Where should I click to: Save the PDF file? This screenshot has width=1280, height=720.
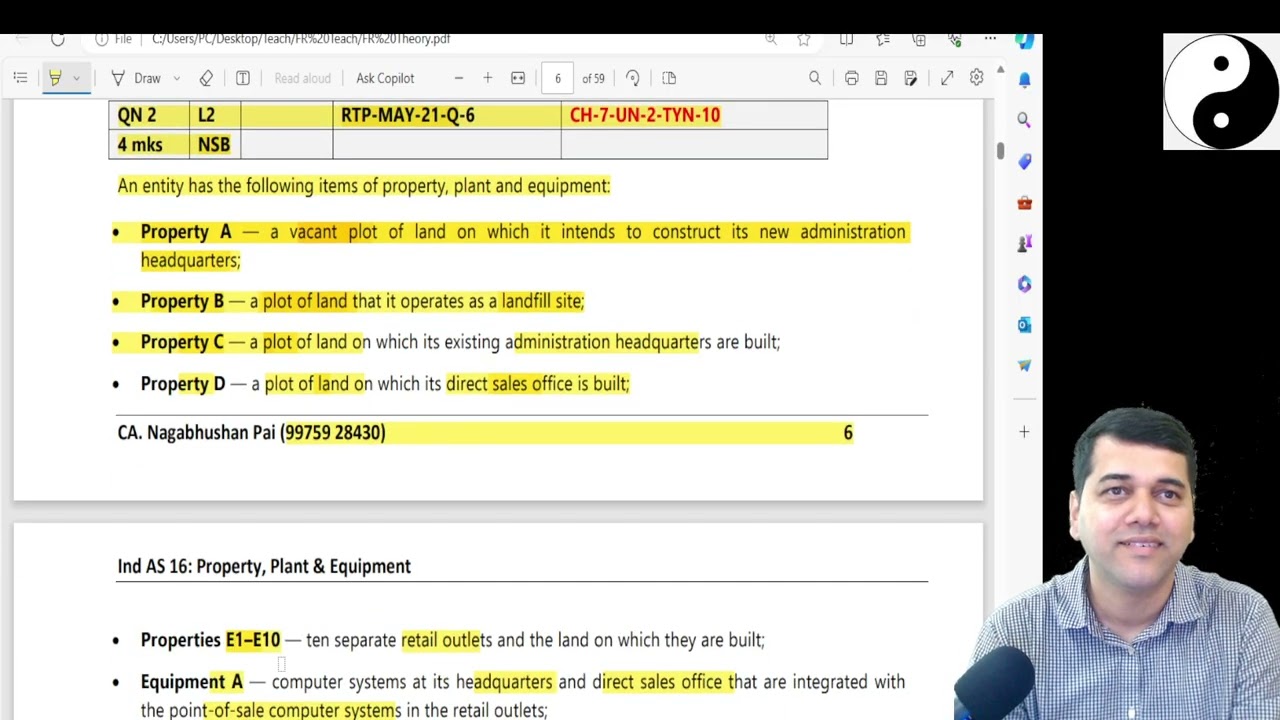click(x=881, y=78)
